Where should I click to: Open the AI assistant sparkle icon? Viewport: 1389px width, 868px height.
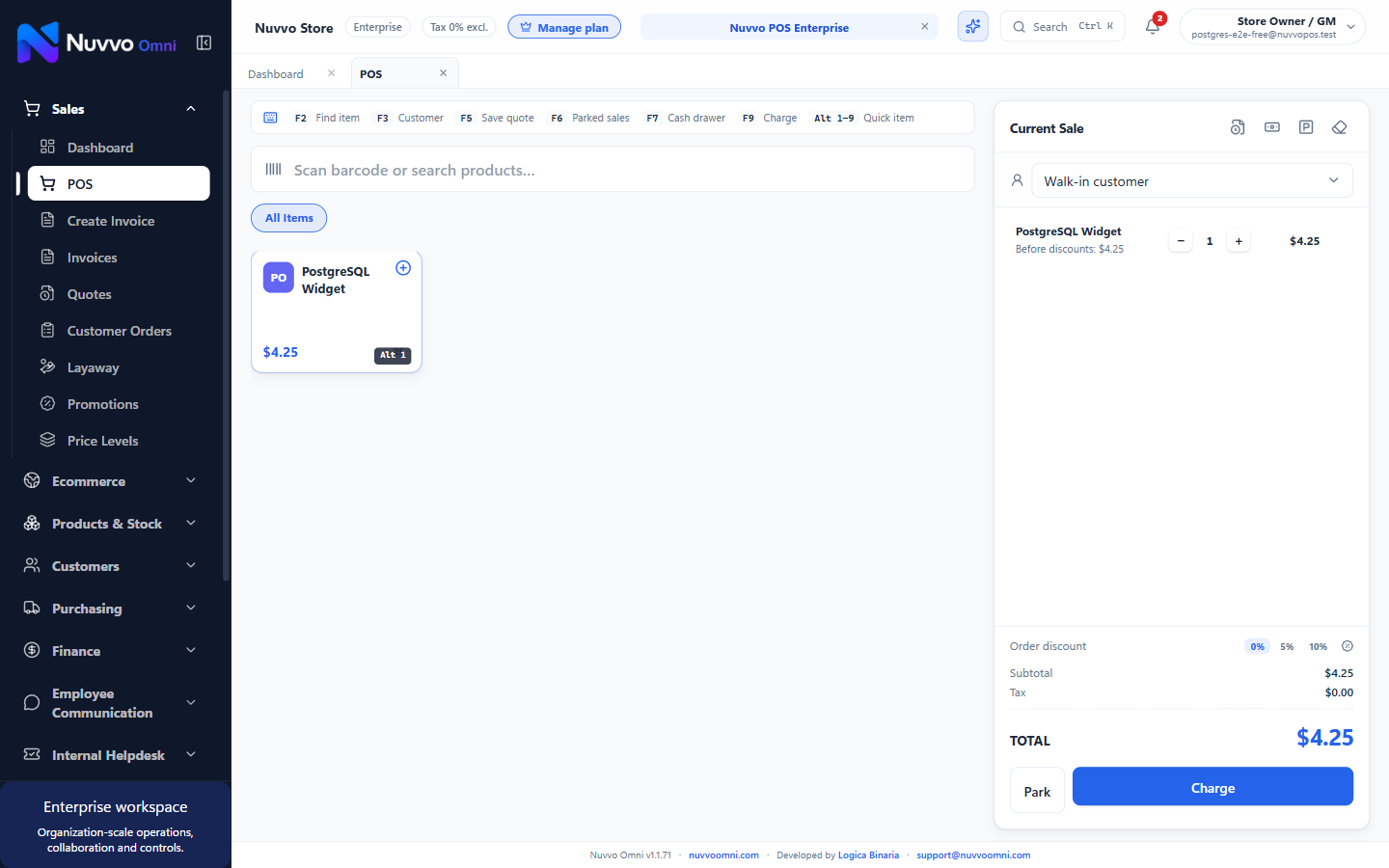point(972,27)
